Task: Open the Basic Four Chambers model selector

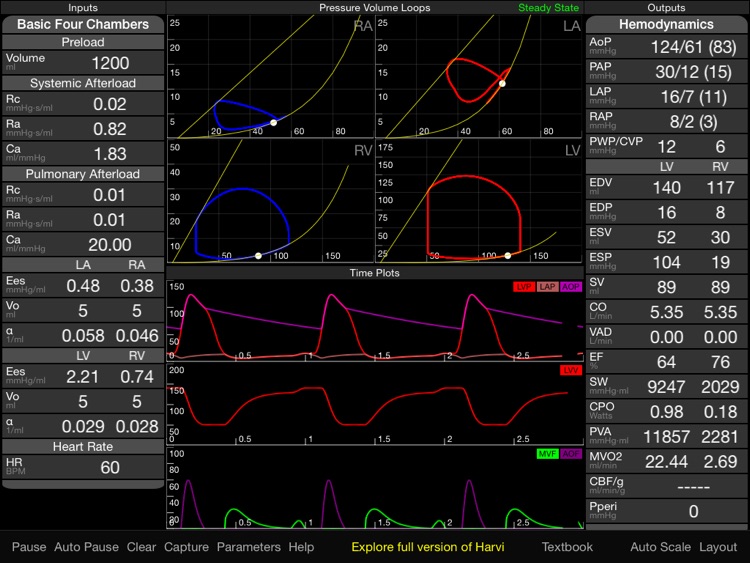Action: click(83, 24)
